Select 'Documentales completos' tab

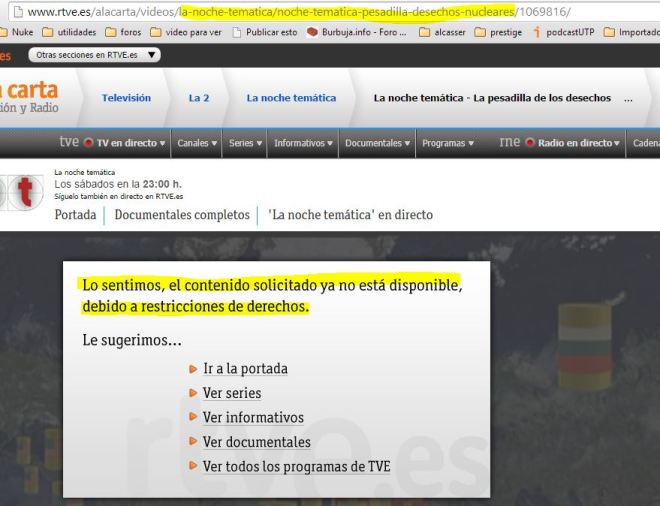point(181,215)
